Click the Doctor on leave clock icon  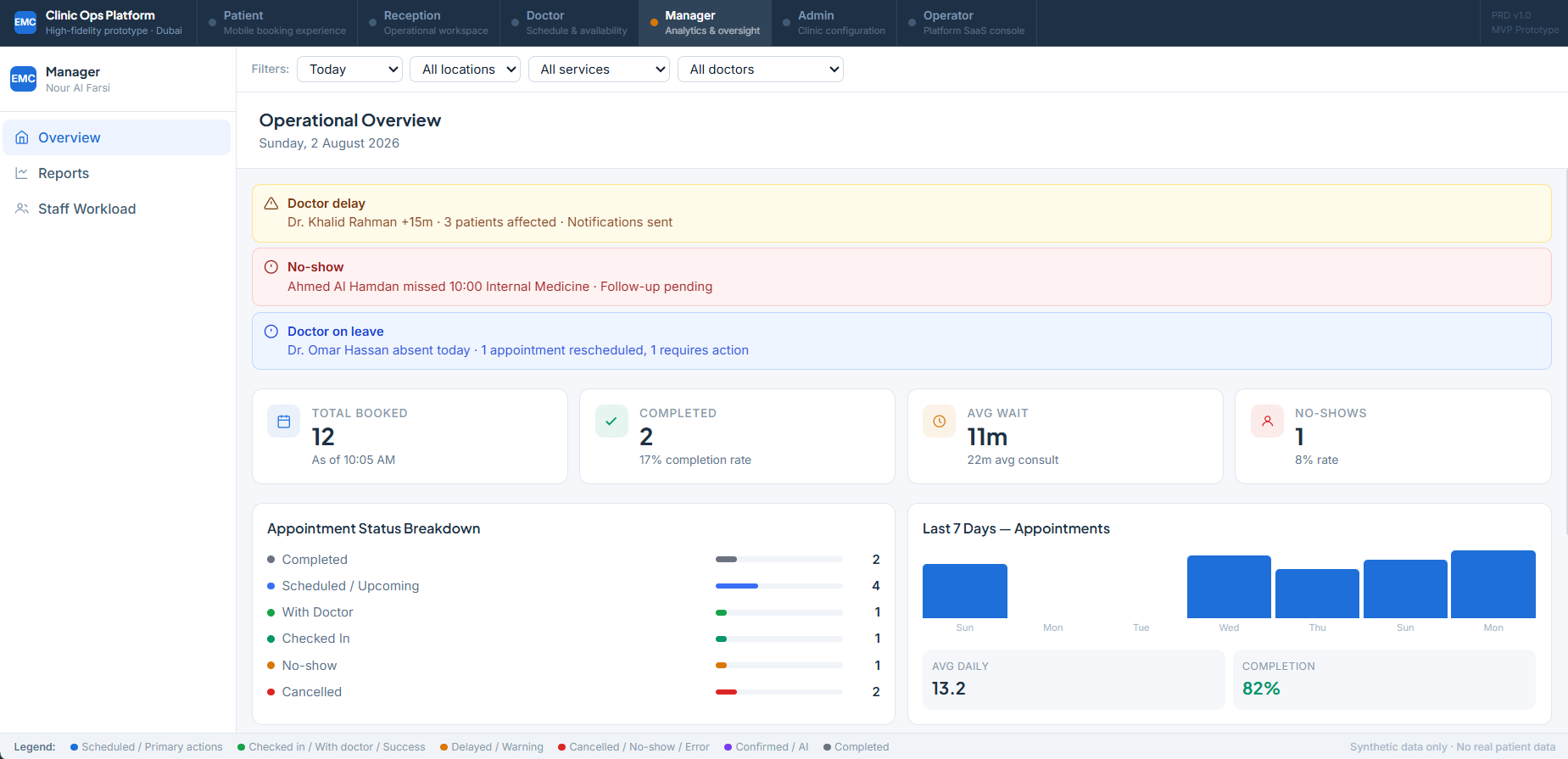[271, 332]
